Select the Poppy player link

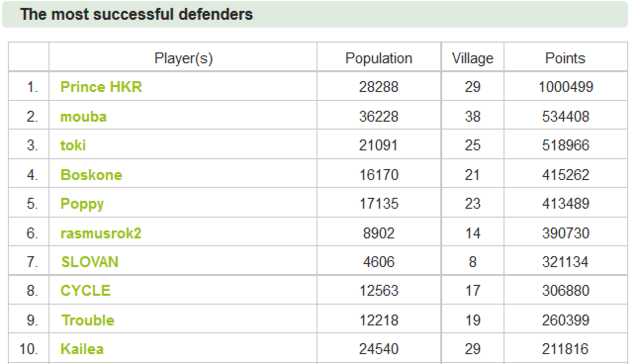[x=82, y=204]
